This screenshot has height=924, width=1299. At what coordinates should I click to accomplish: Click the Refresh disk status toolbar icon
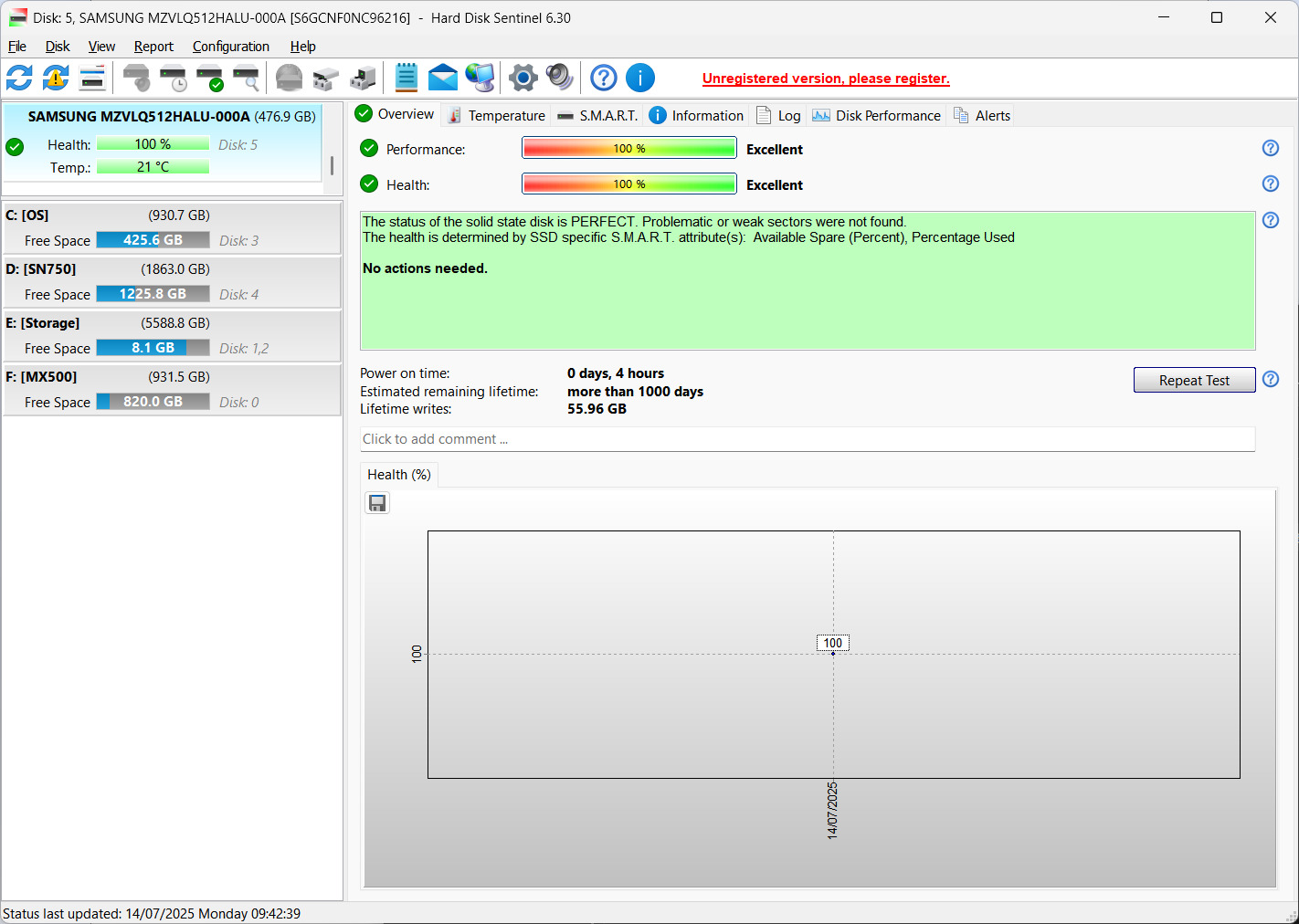click(x=19, y=79)
